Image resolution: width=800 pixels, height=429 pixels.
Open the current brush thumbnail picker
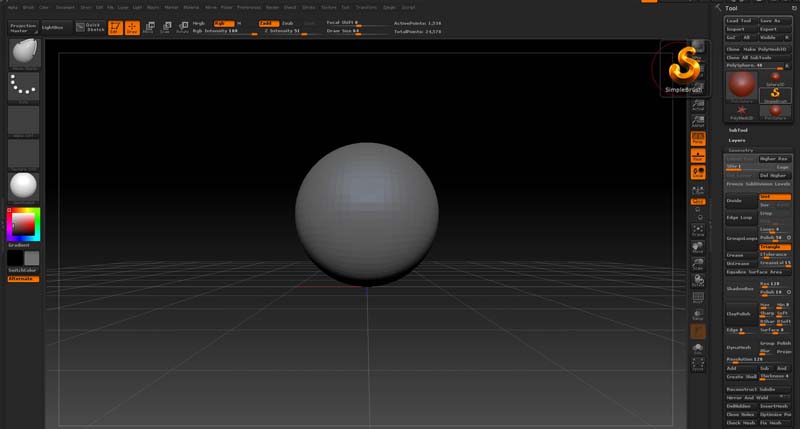tap(24, 54)
